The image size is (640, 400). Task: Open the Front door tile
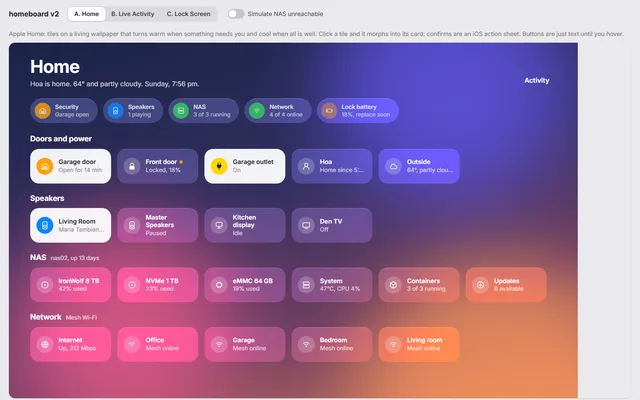tap(158, 166)
